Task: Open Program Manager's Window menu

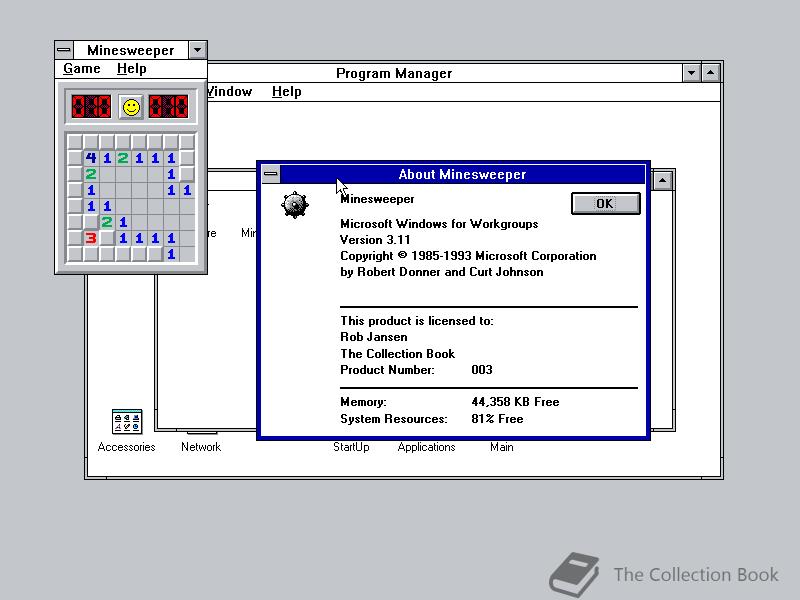Action: (x=230, y=91)
